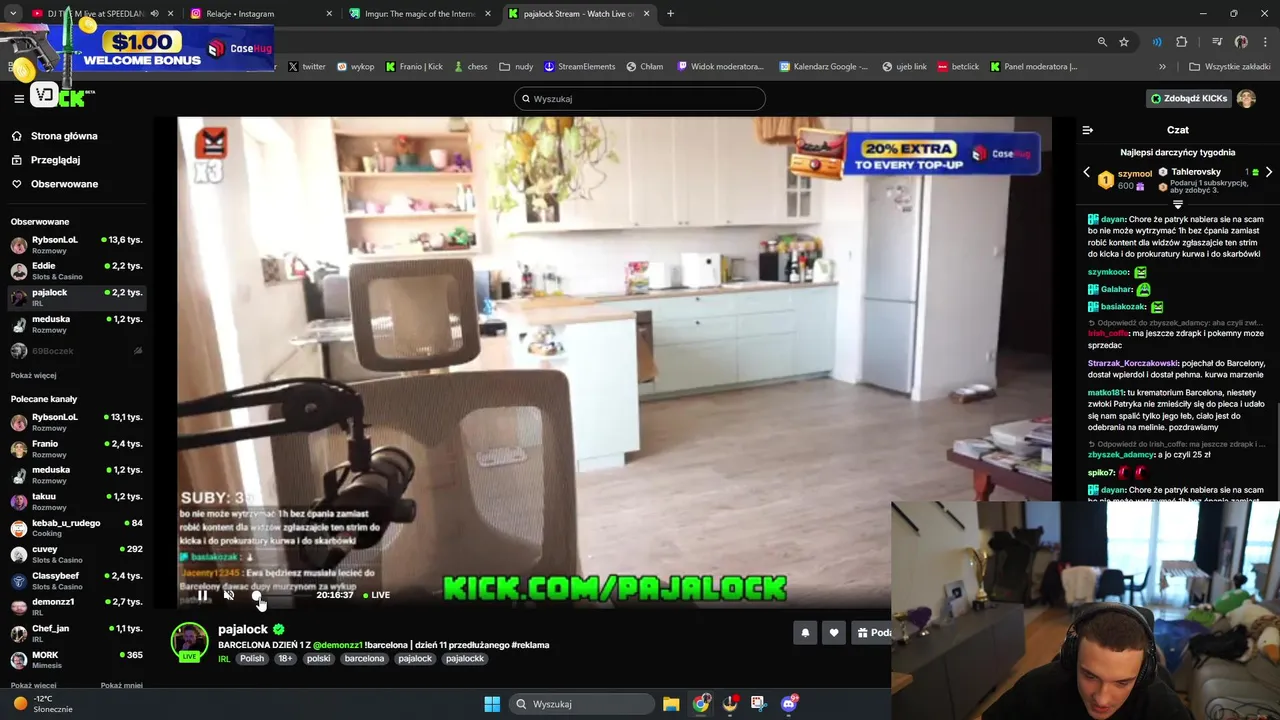The width and height of the screenshot is (1280, 720).
Task: Toggle stream notifications bell for pajalock
Action: (x=805, y=632)
